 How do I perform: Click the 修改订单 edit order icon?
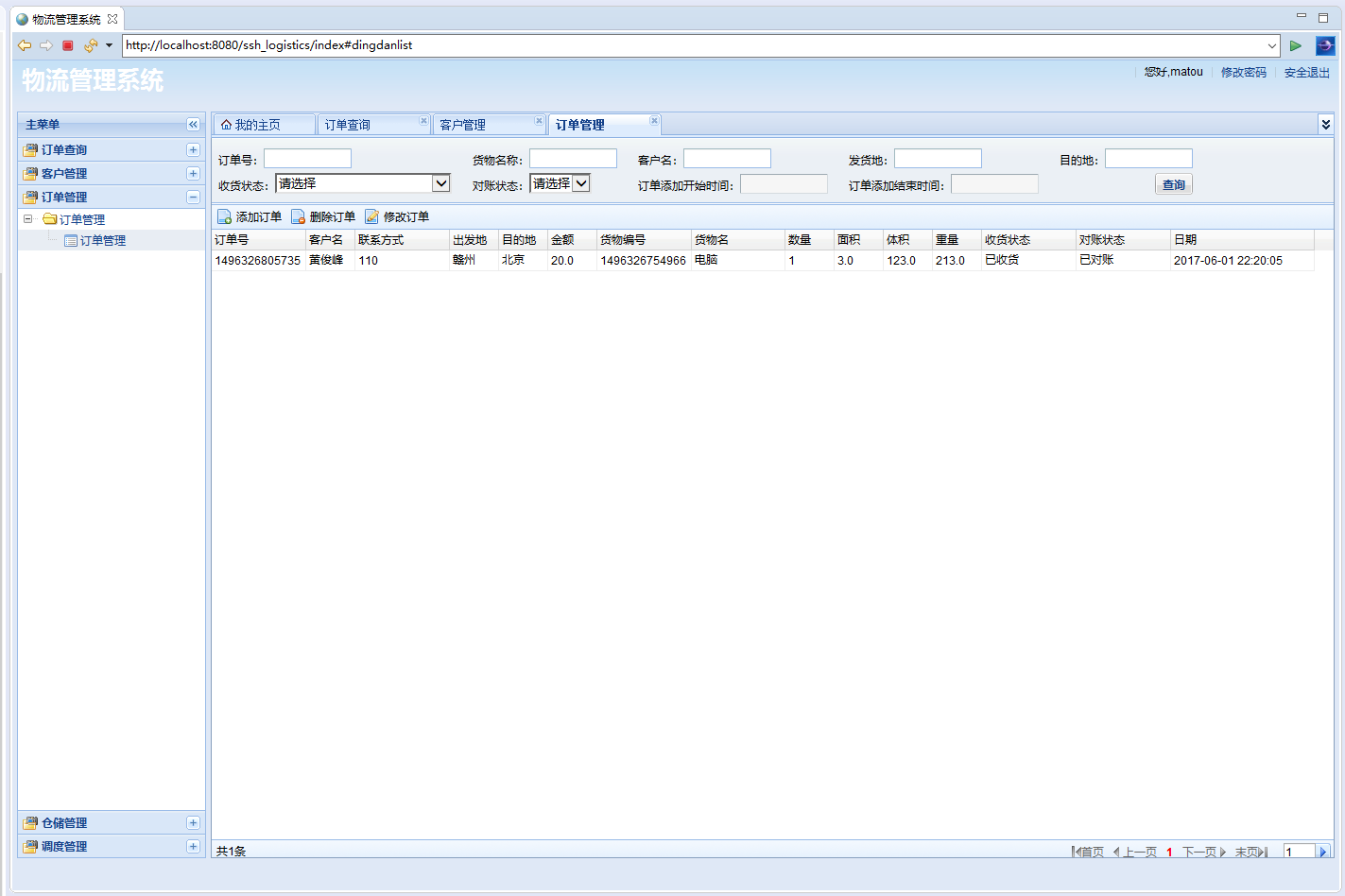tap(371, 217)
